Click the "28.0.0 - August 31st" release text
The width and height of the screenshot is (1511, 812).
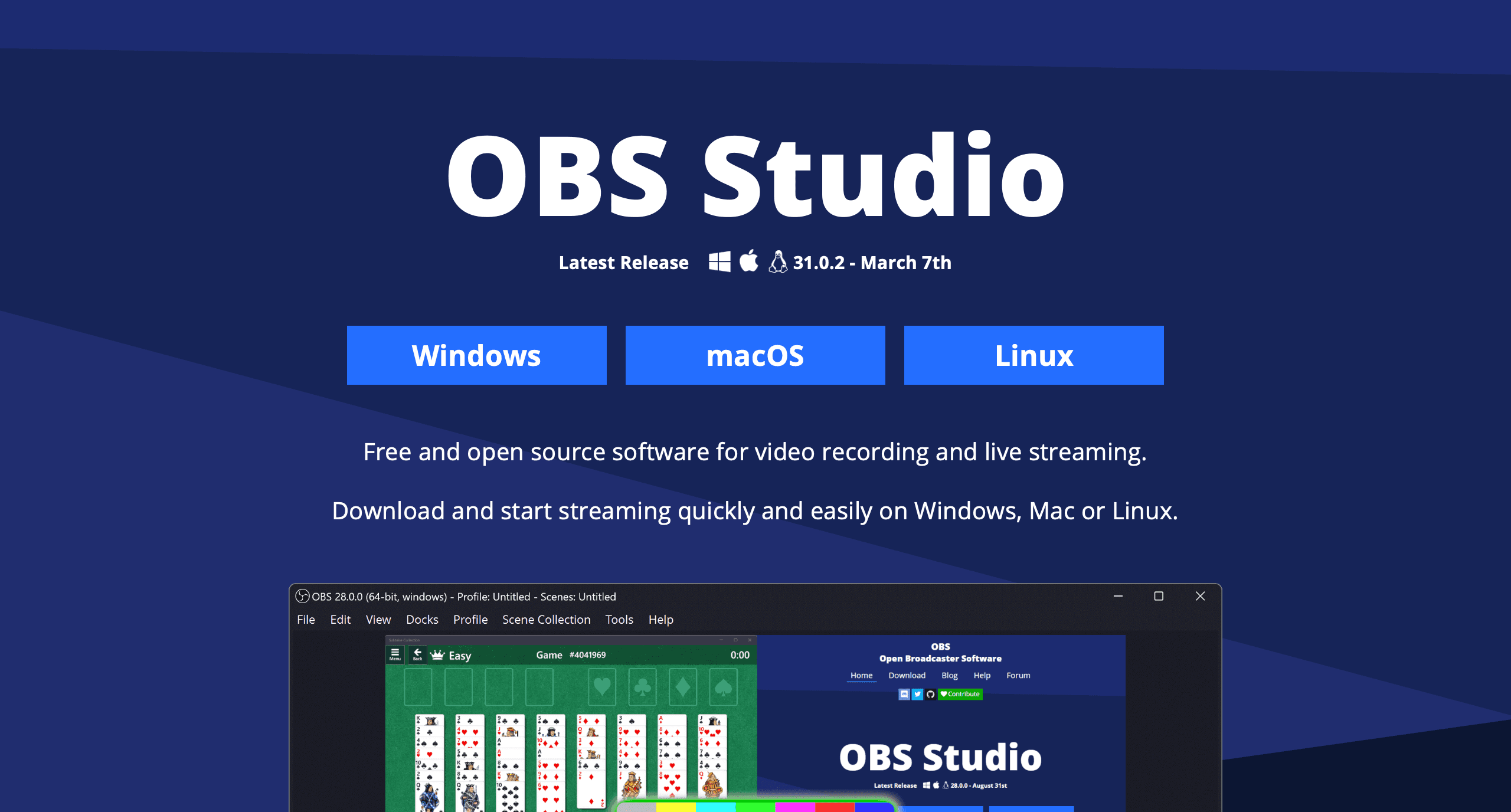979,785
